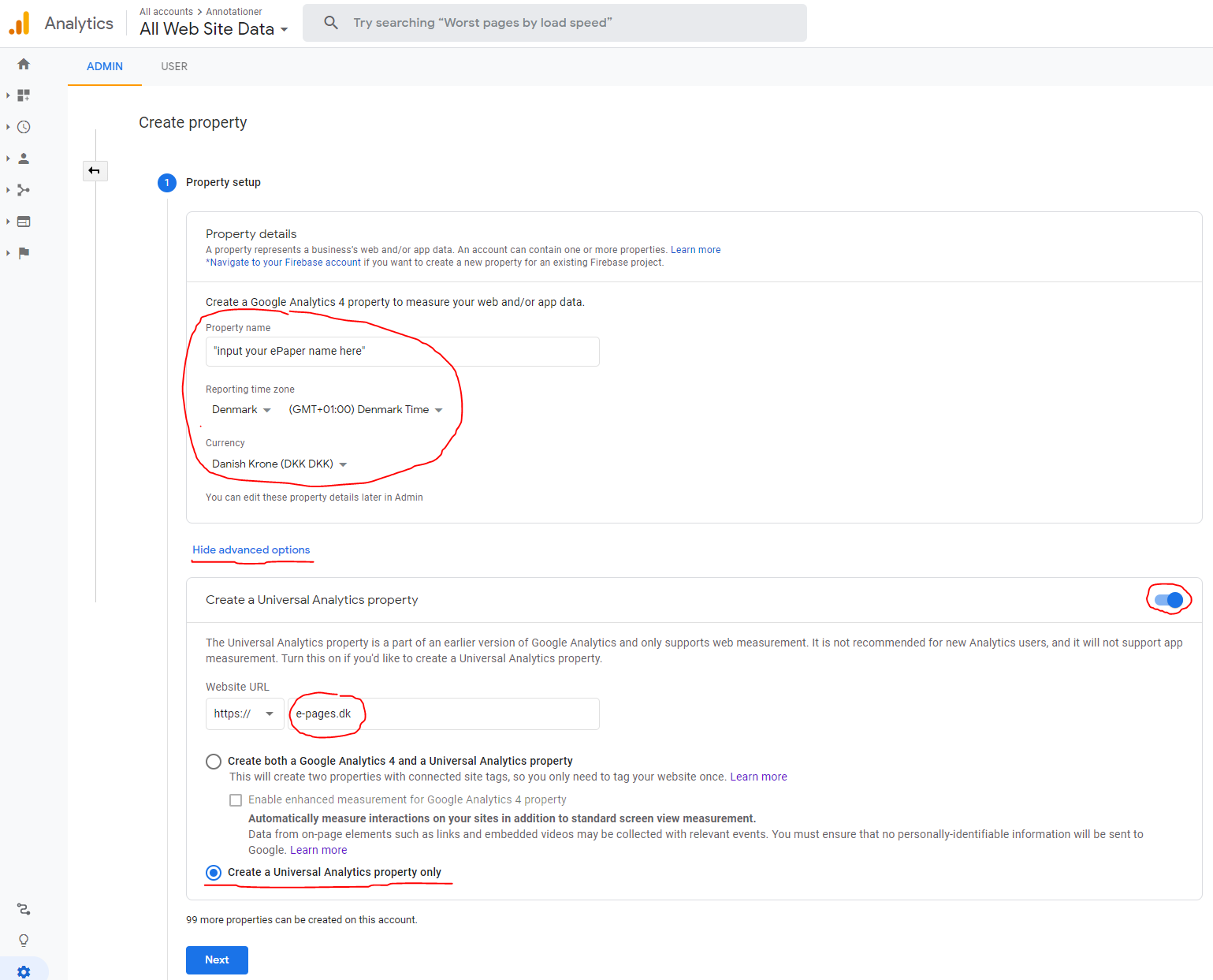Click the Website URL input field
The width and height of the screenshot is (1213, 980).
pos(444,714)
